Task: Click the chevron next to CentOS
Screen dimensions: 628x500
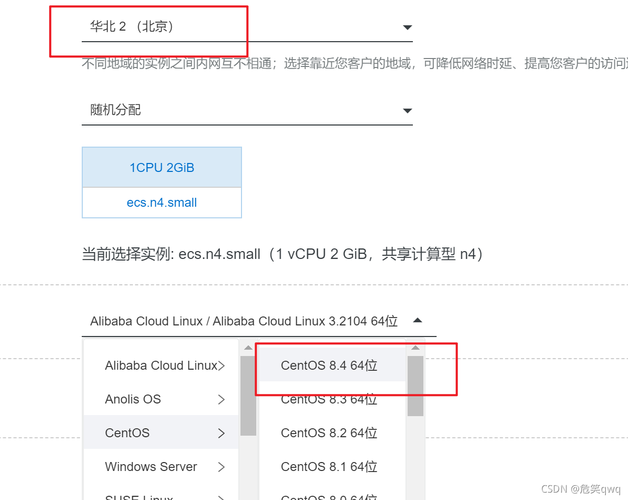Action: [x=221, y=433]
